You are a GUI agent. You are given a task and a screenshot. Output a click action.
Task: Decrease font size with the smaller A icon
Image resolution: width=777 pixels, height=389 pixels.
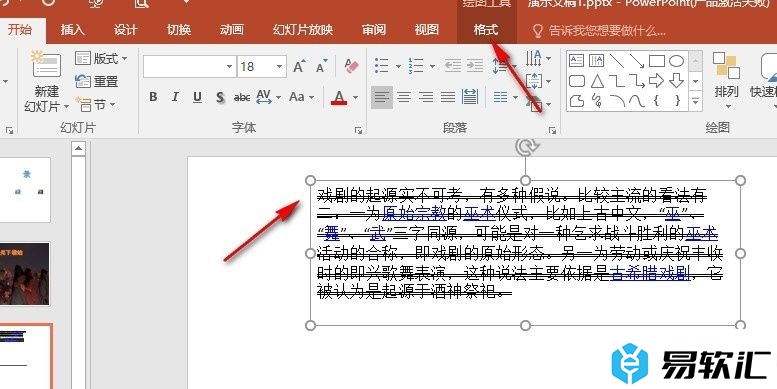pyautogui.click(x=322, y=66)
